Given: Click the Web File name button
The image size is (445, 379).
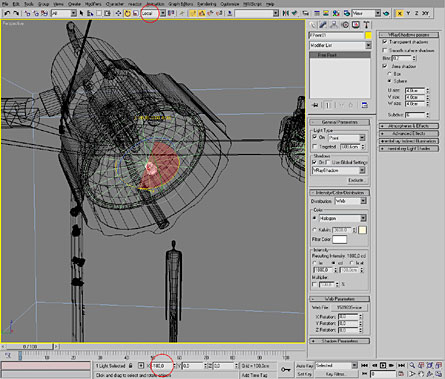Looking at the screenshot, I should (350, 307).
